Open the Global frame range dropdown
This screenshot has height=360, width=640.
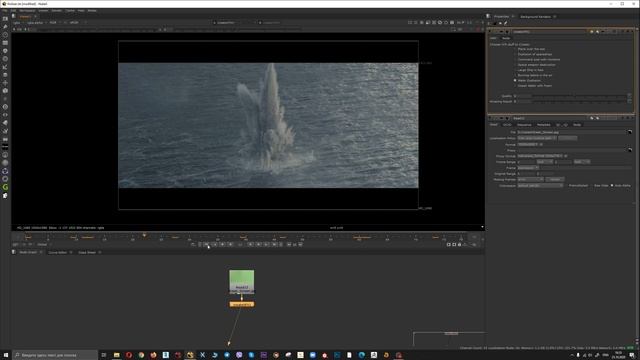click(x=43, y=244)
